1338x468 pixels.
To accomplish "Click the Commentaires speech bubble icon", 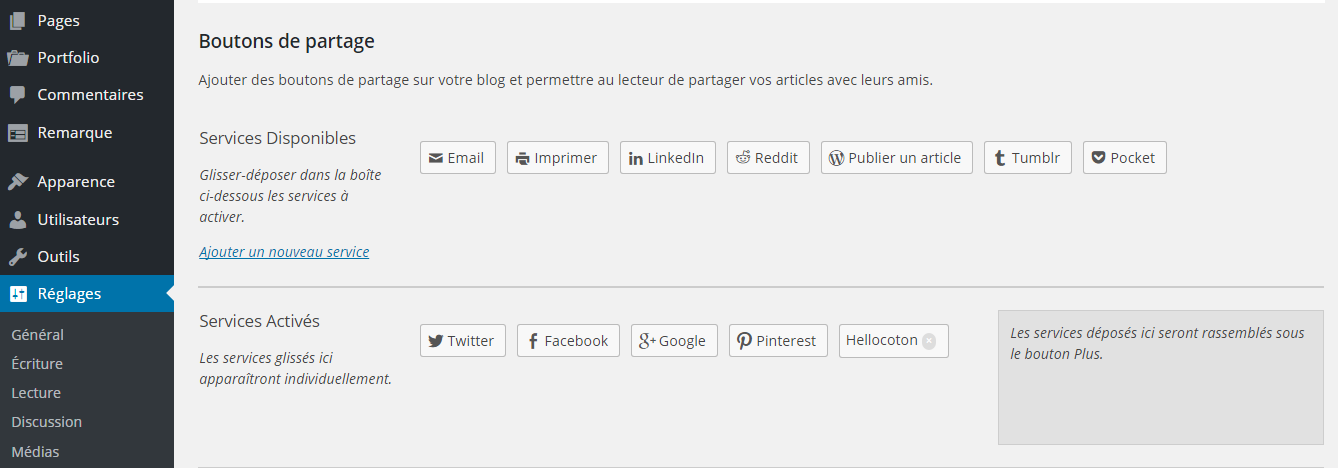I will 17,94.
